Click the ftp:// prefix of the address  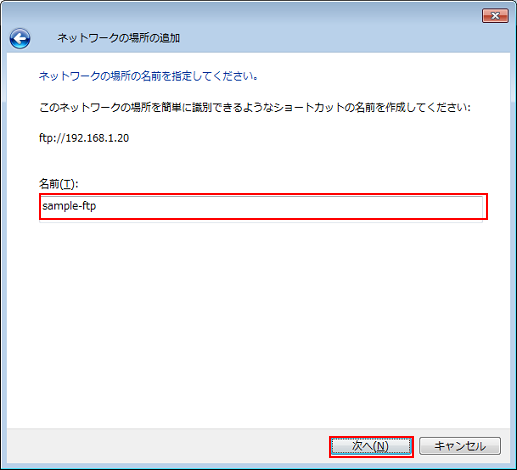pyautogui.click(x=52, y=138)
